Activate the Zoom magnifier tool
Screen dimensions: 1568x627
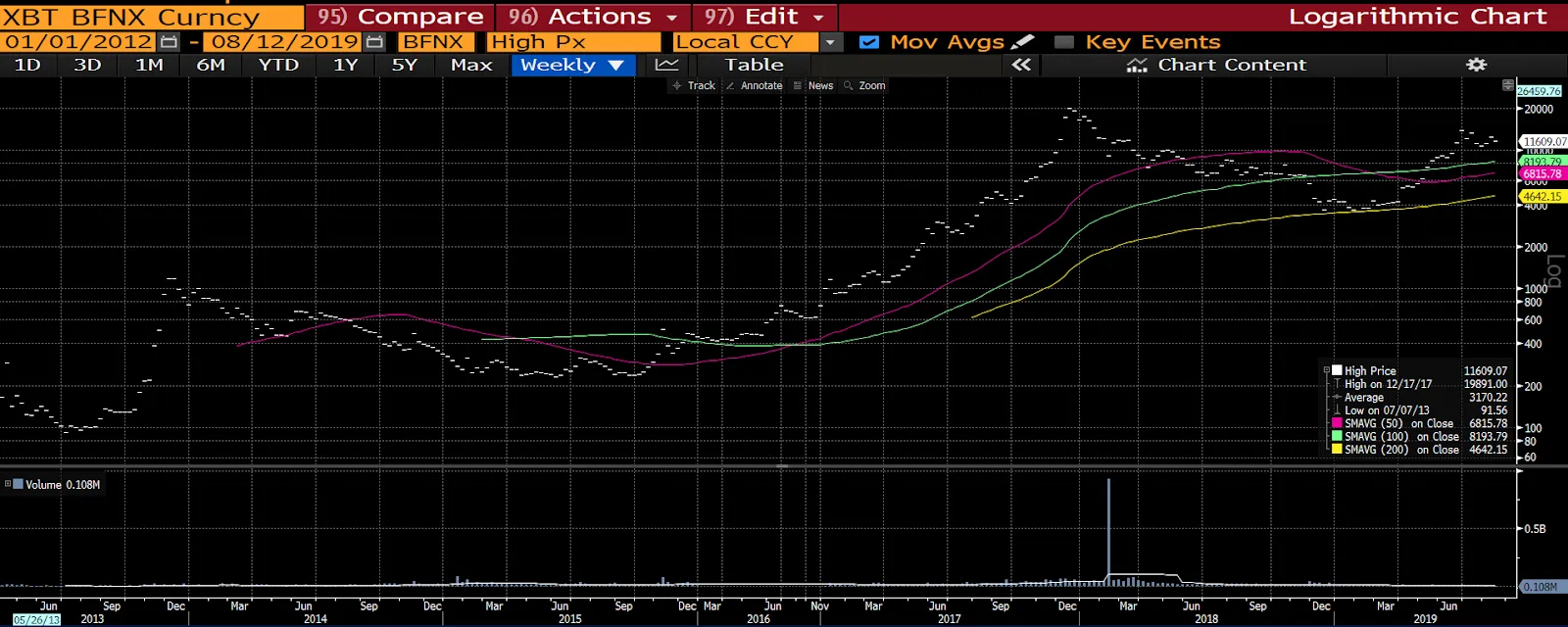pyautogui.click(x=864, y=85)
